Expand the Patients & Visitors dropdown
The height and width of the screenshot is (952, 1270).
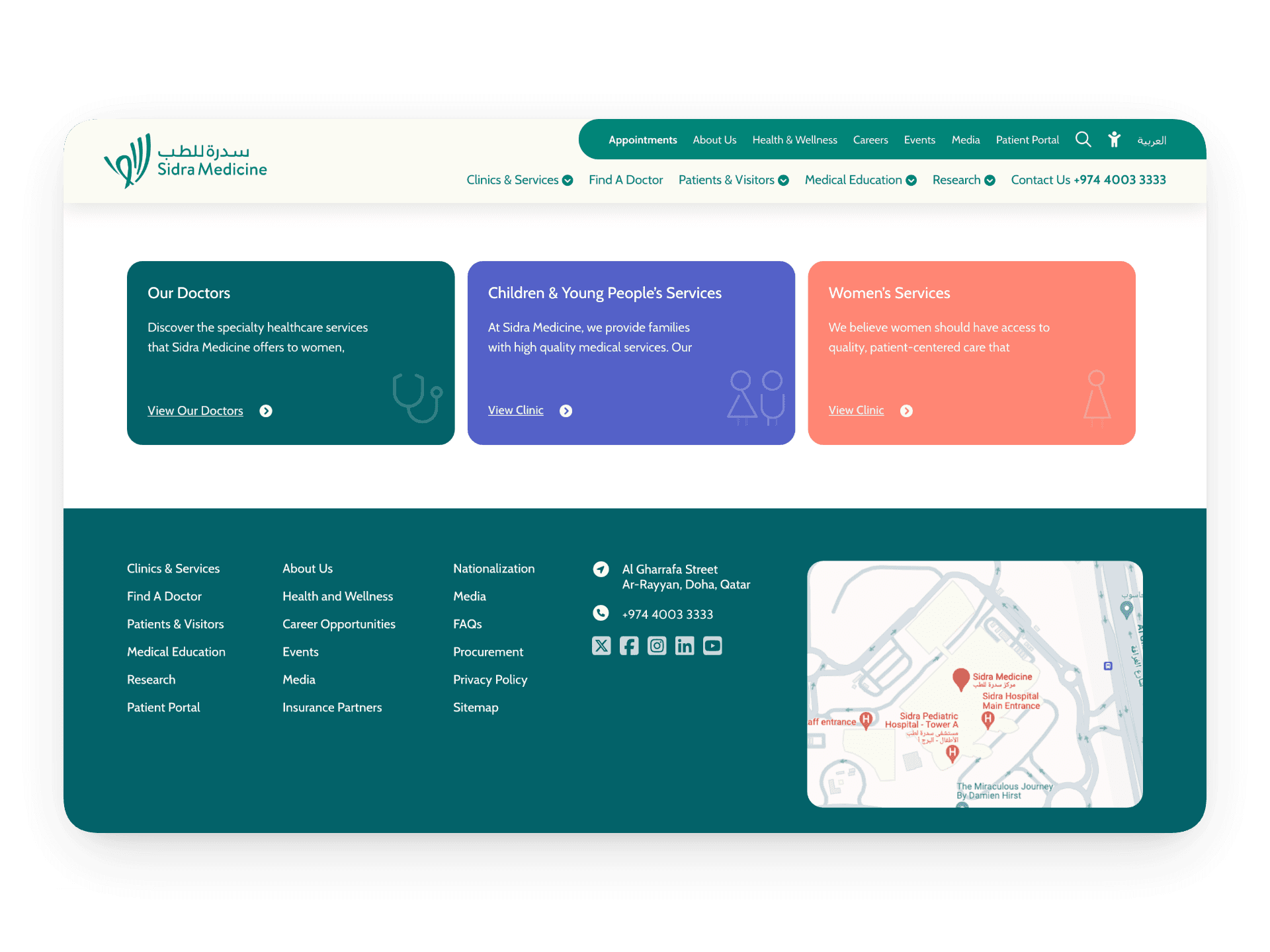(784, 180)
